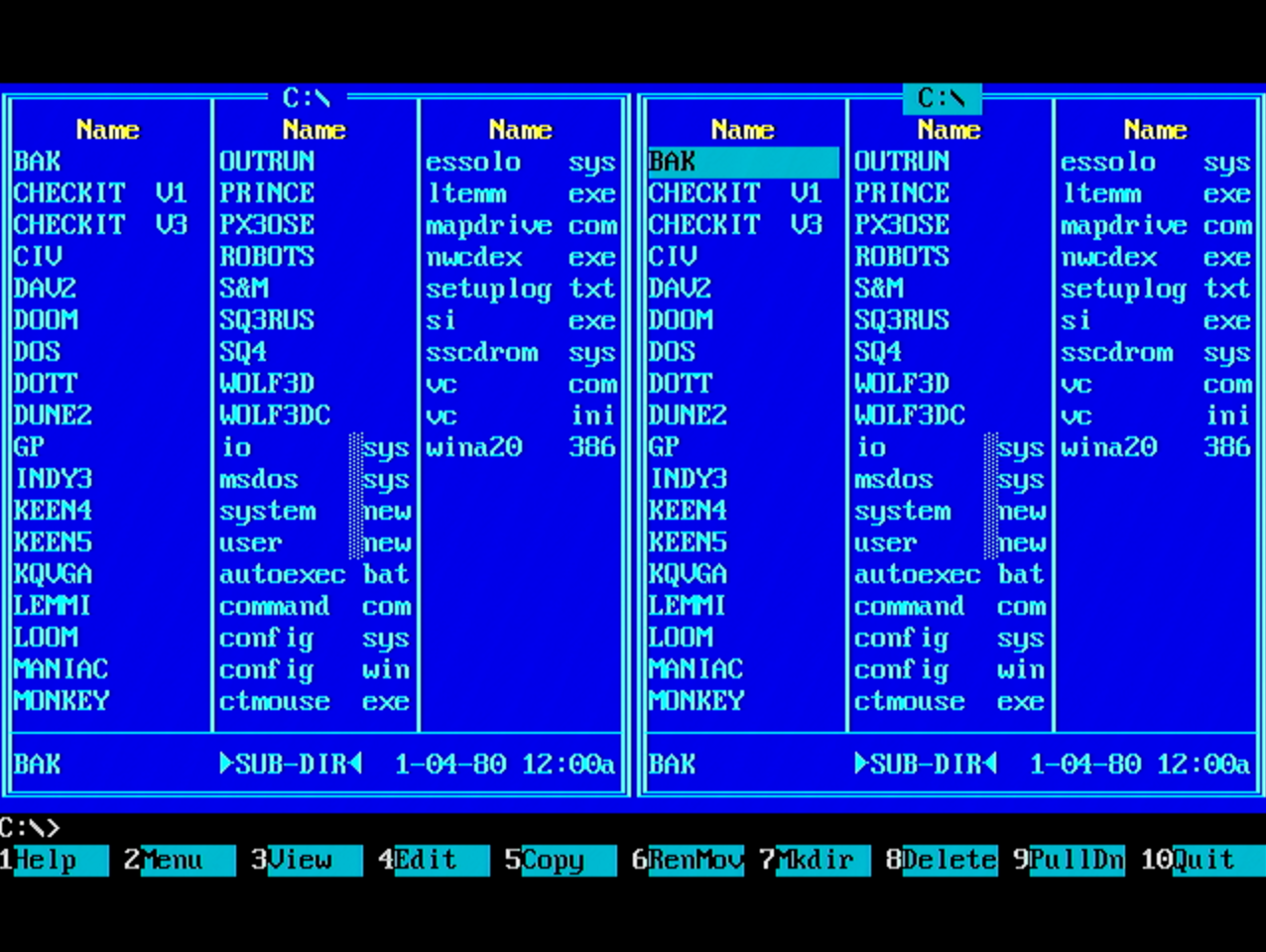
Task: Select setuplog txt in left panel
Action: (x=521, y=289)
